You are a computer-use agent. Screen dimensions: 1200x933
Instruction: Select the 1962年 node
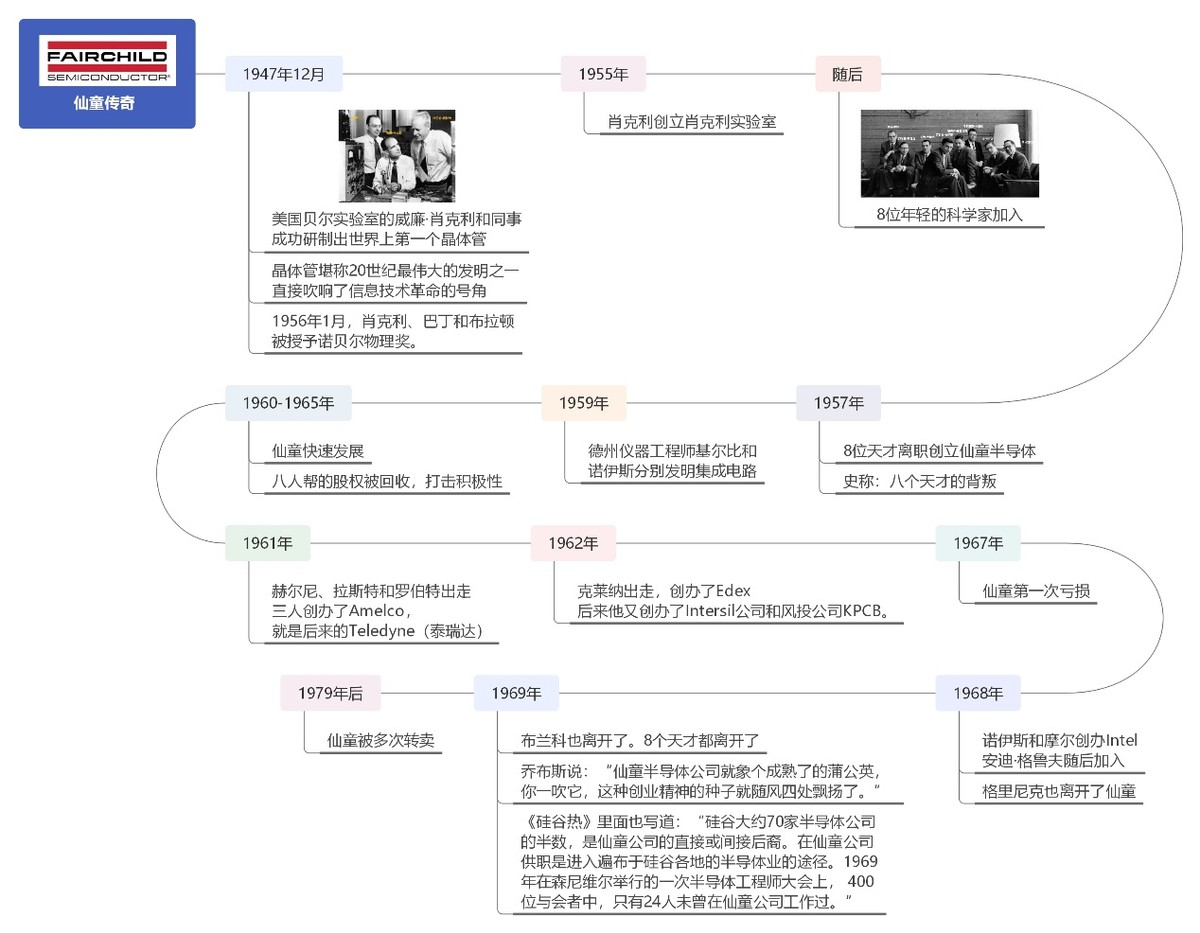pos(572,543)
